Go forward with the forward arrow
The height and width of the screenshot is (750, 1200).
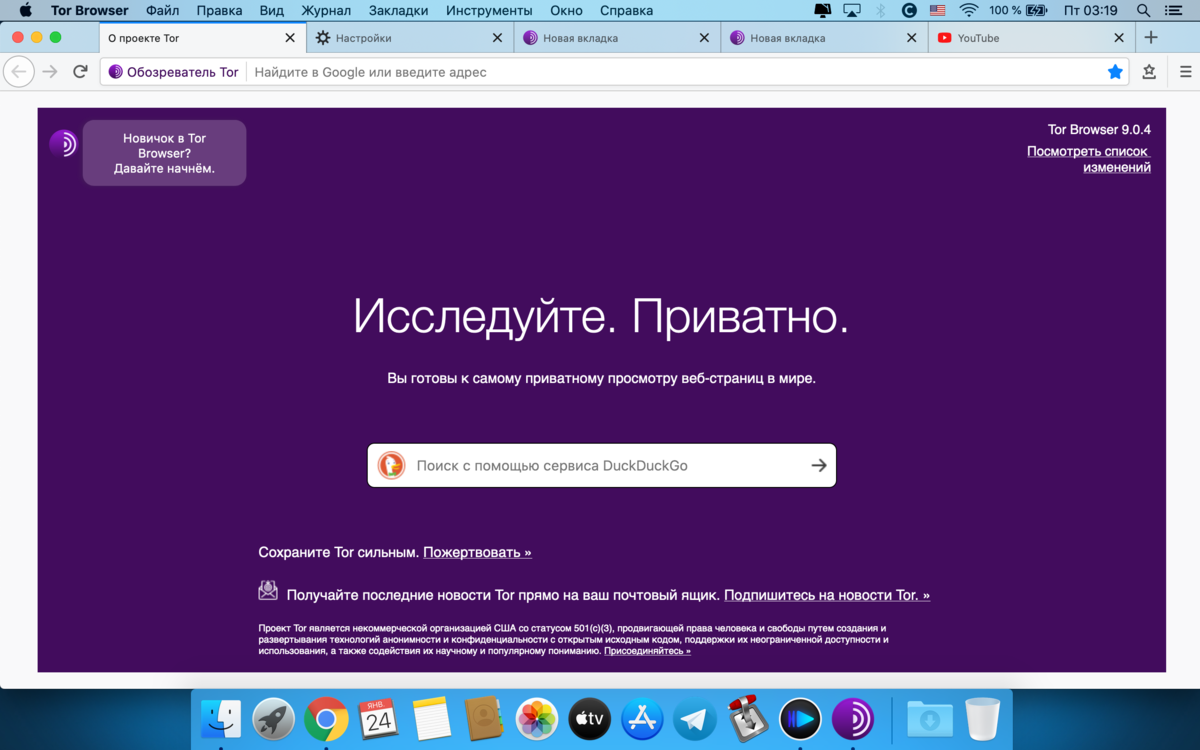50,72
